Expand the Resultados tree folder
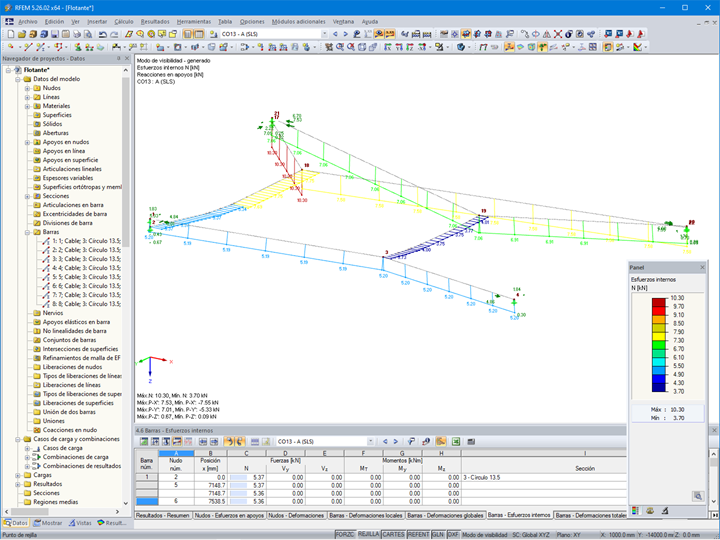The image size is (720, 540). pos(17,484)
